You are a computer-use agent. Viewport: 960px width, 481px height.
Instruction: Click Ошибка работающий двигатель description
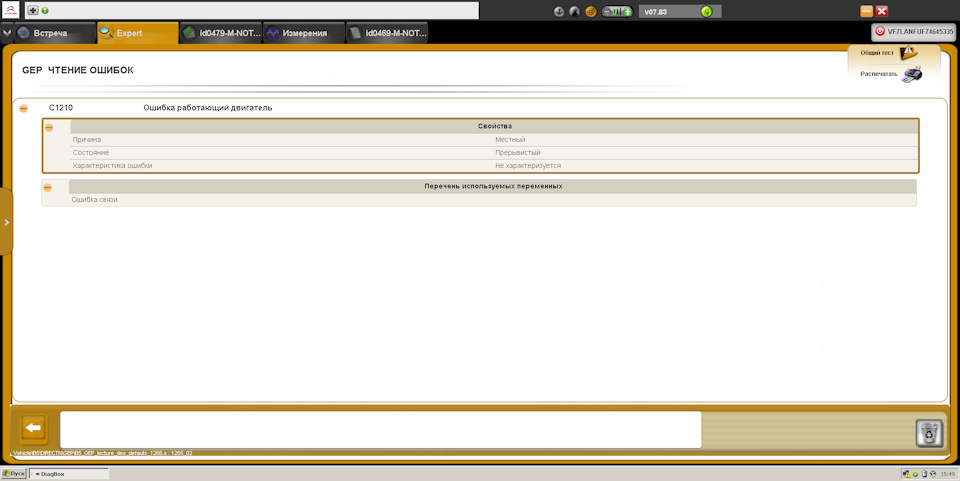[208, 108]
